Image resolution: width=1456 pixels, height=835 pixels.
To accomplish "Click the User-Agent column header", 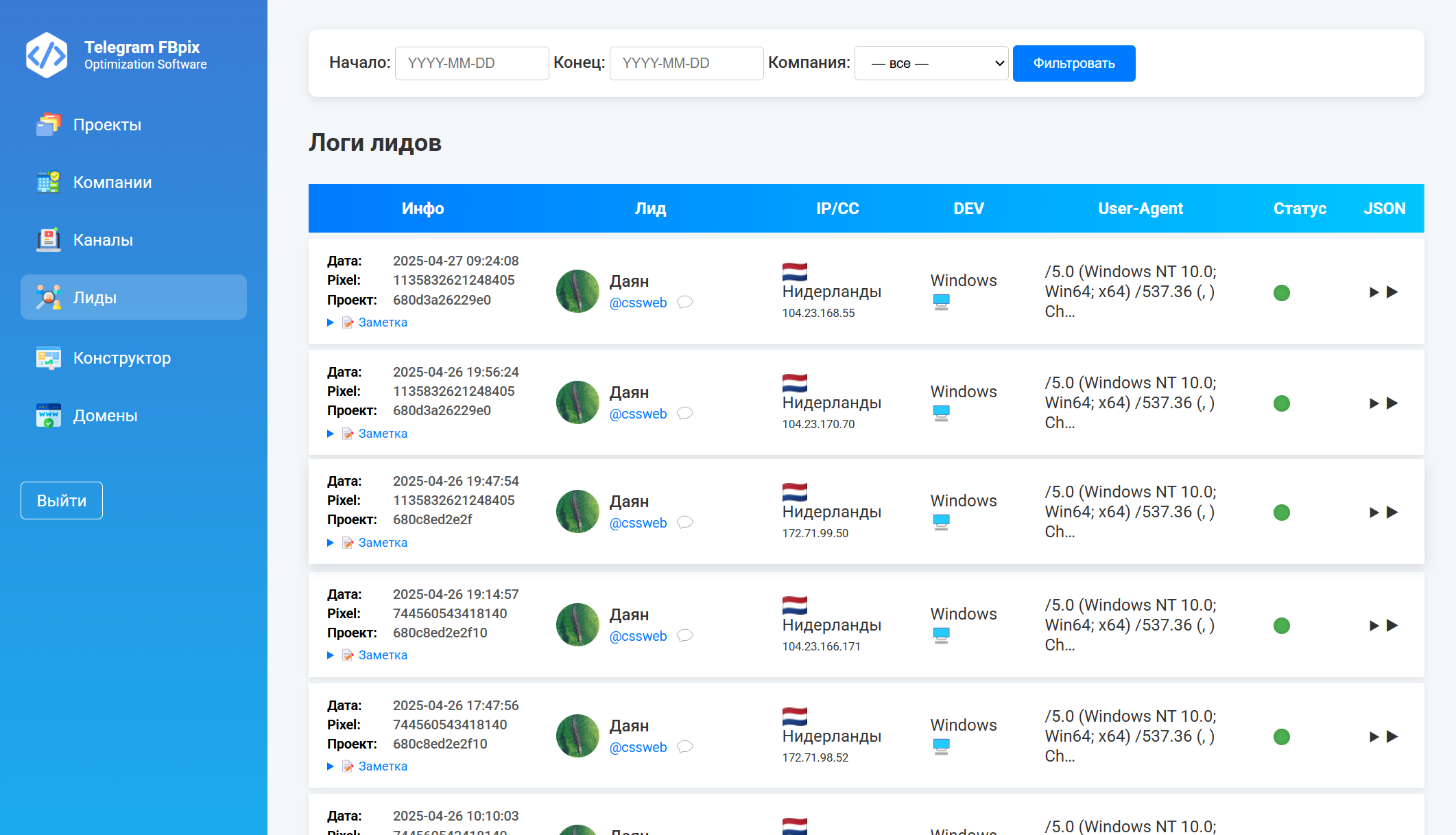I will click(x=1141, y=209).
